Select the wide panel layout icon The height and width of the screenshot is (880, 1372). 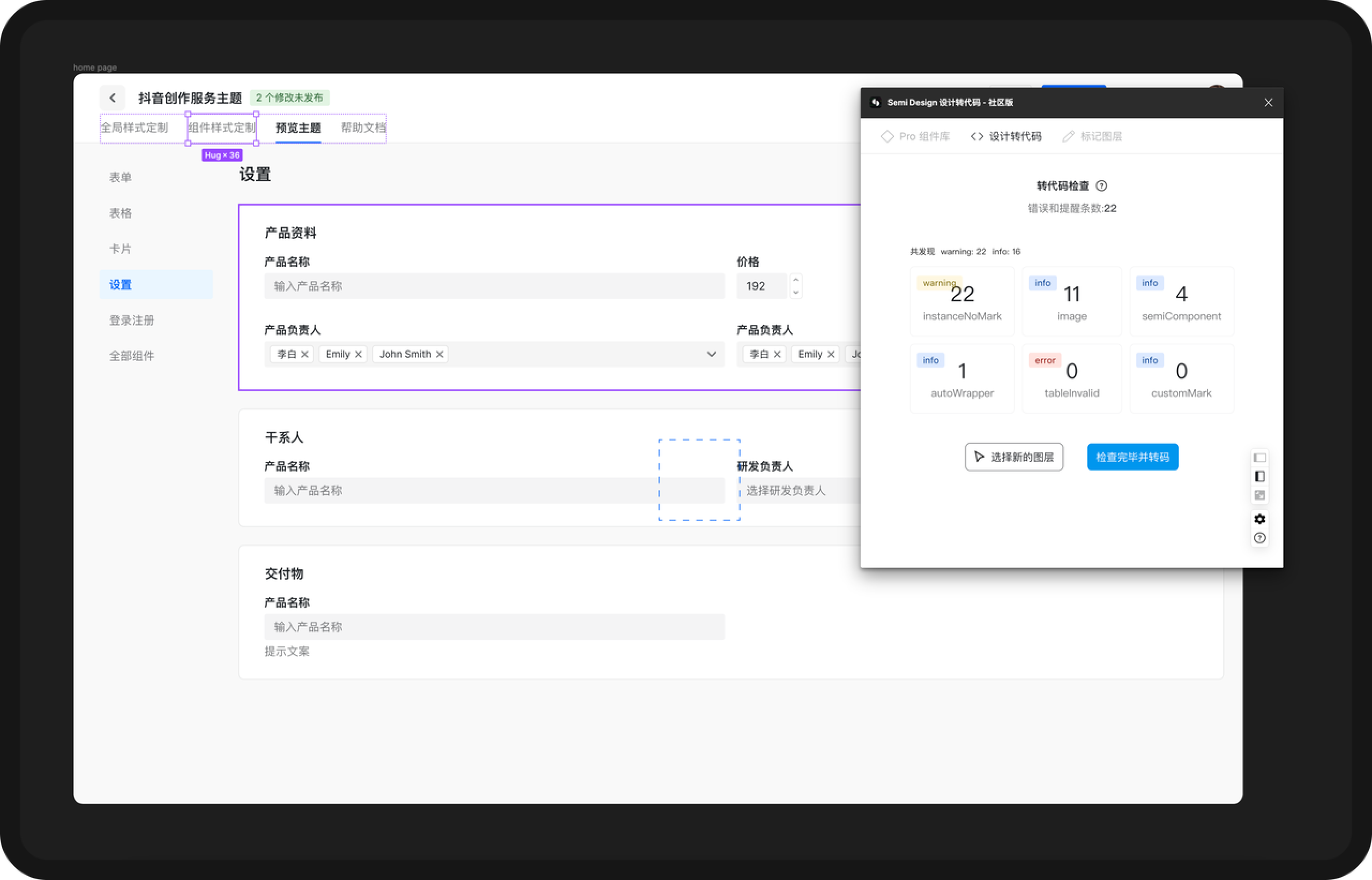click(x=1259, y=458)
